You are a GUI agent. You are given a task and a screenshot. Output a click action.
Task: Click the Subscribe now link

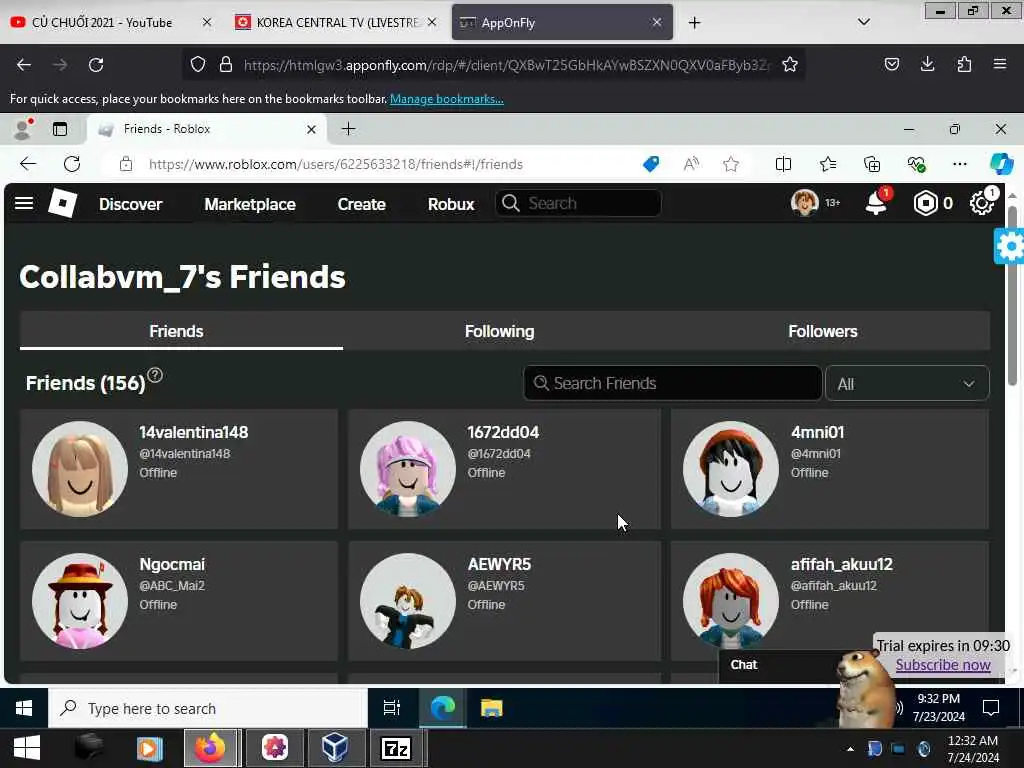click(943, 665)
